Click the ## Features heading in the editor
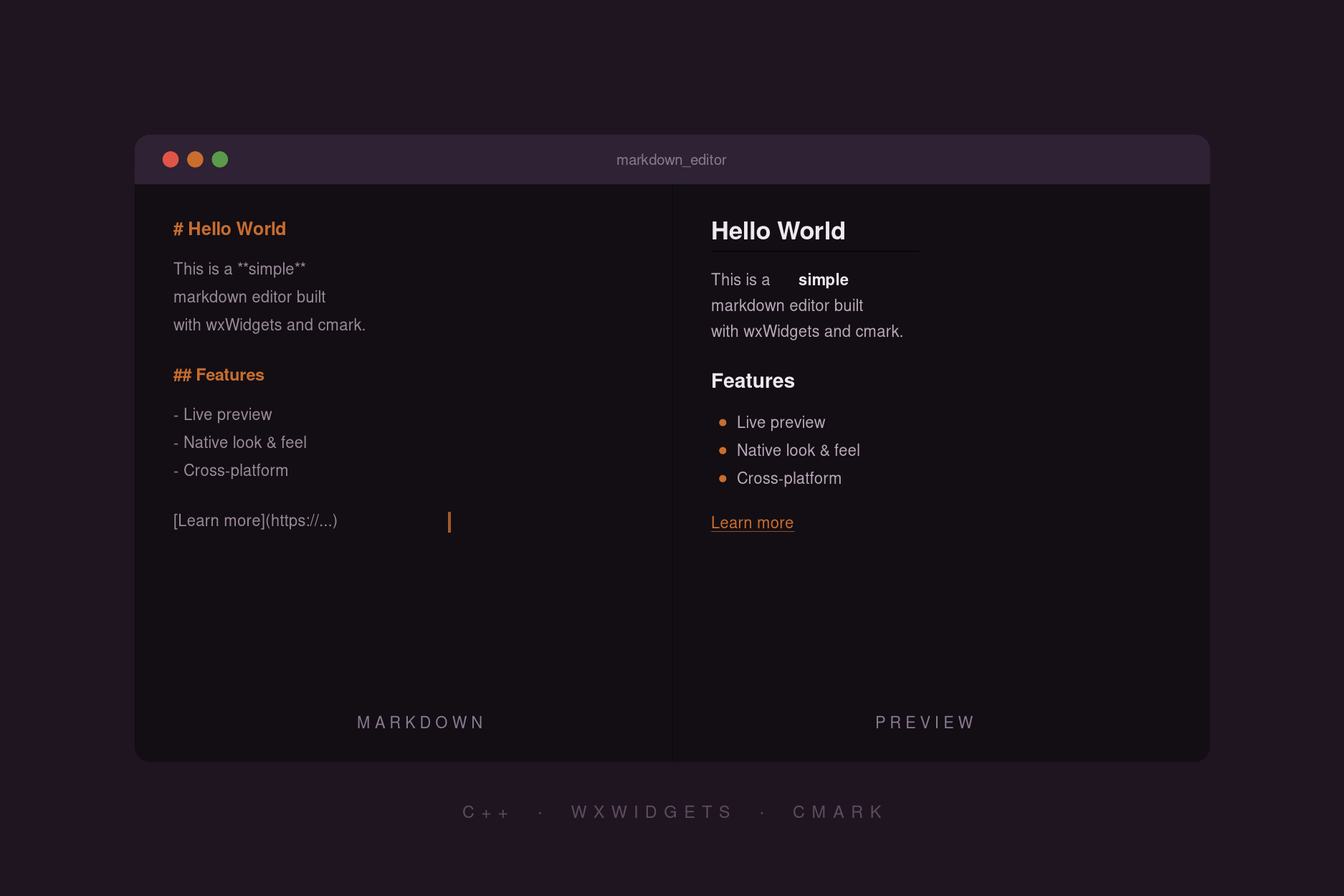 point(219,375)
